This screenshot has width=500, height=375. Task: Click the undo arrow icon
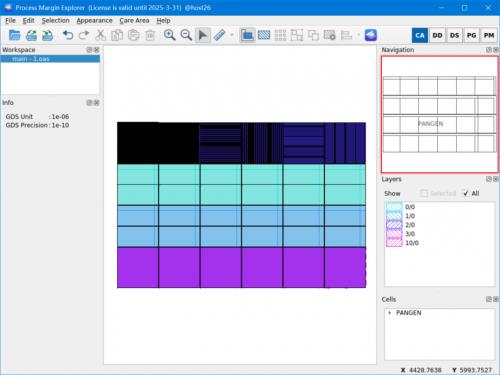pyautogui.click(x=68, y=35)
